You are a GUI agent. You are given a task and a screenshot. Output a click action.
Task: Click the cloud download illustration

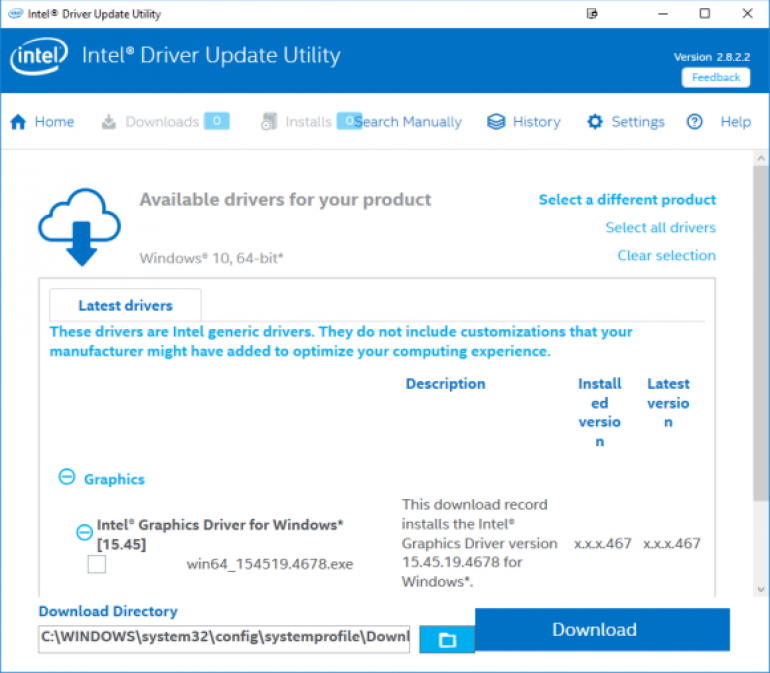[x=80, y=227]
